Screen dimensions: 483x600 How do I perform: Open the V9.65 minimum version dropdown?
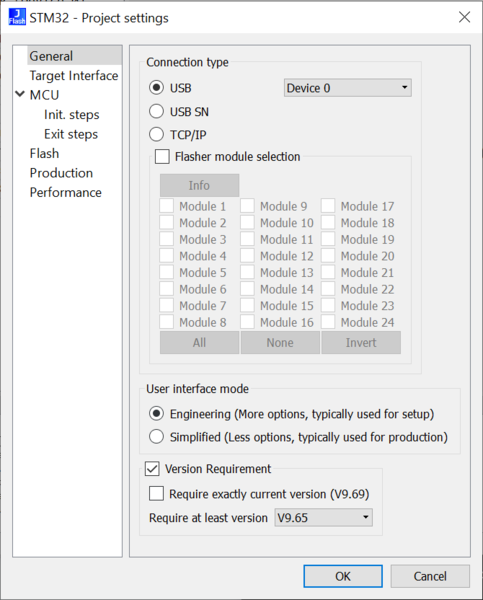pyautogui.click(x=323, y=518)
